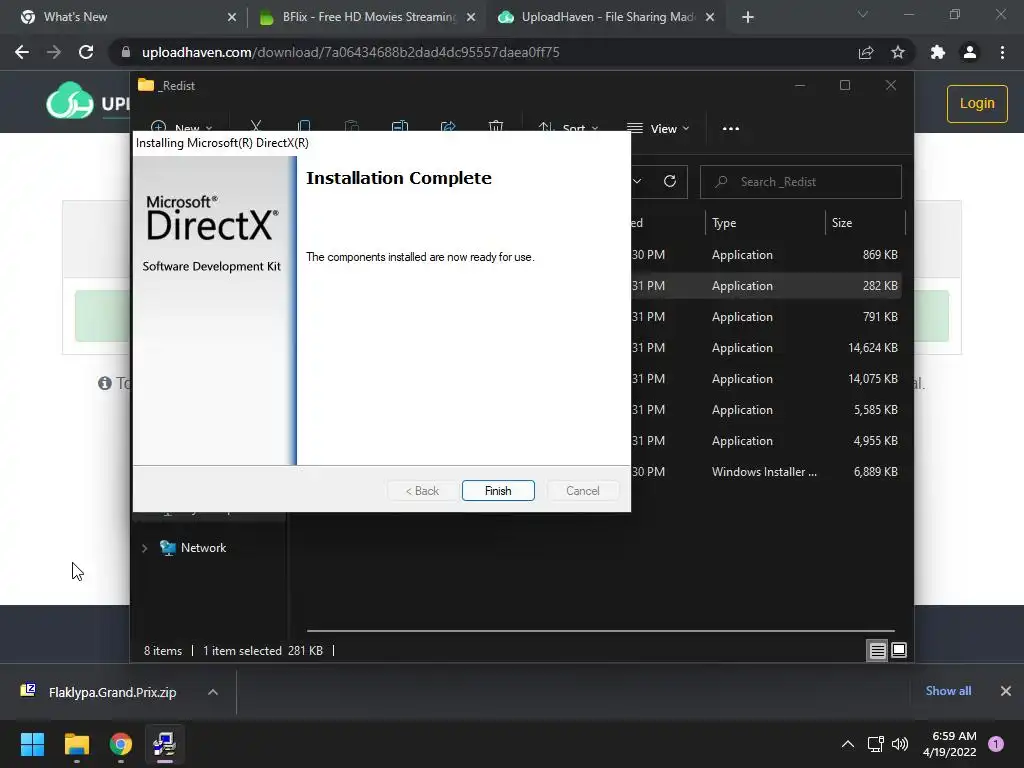Image resolution: width=1024 pixels, height=768 pixels.
Task: Click the Login button on UploadHaven
Action: (x=977, y=103)
